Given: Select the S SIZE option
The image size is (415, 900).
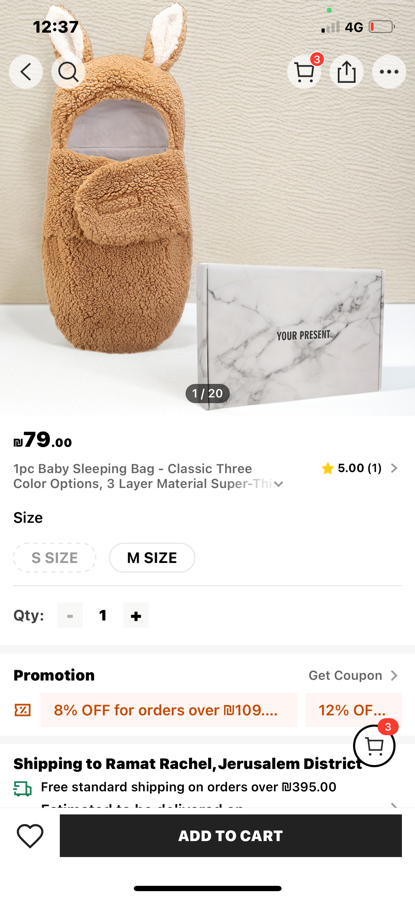Looking at the screenshot, I should pyautogui.click(x=55, y=557).
